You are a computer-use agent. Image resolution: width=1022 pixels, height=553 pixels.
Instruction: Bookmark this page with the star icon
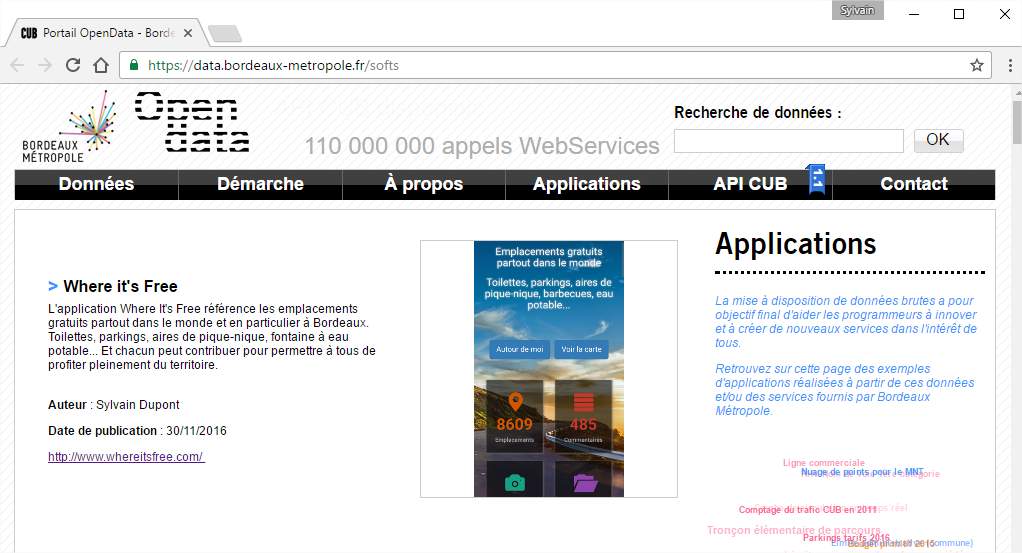(x=976, y=65)
